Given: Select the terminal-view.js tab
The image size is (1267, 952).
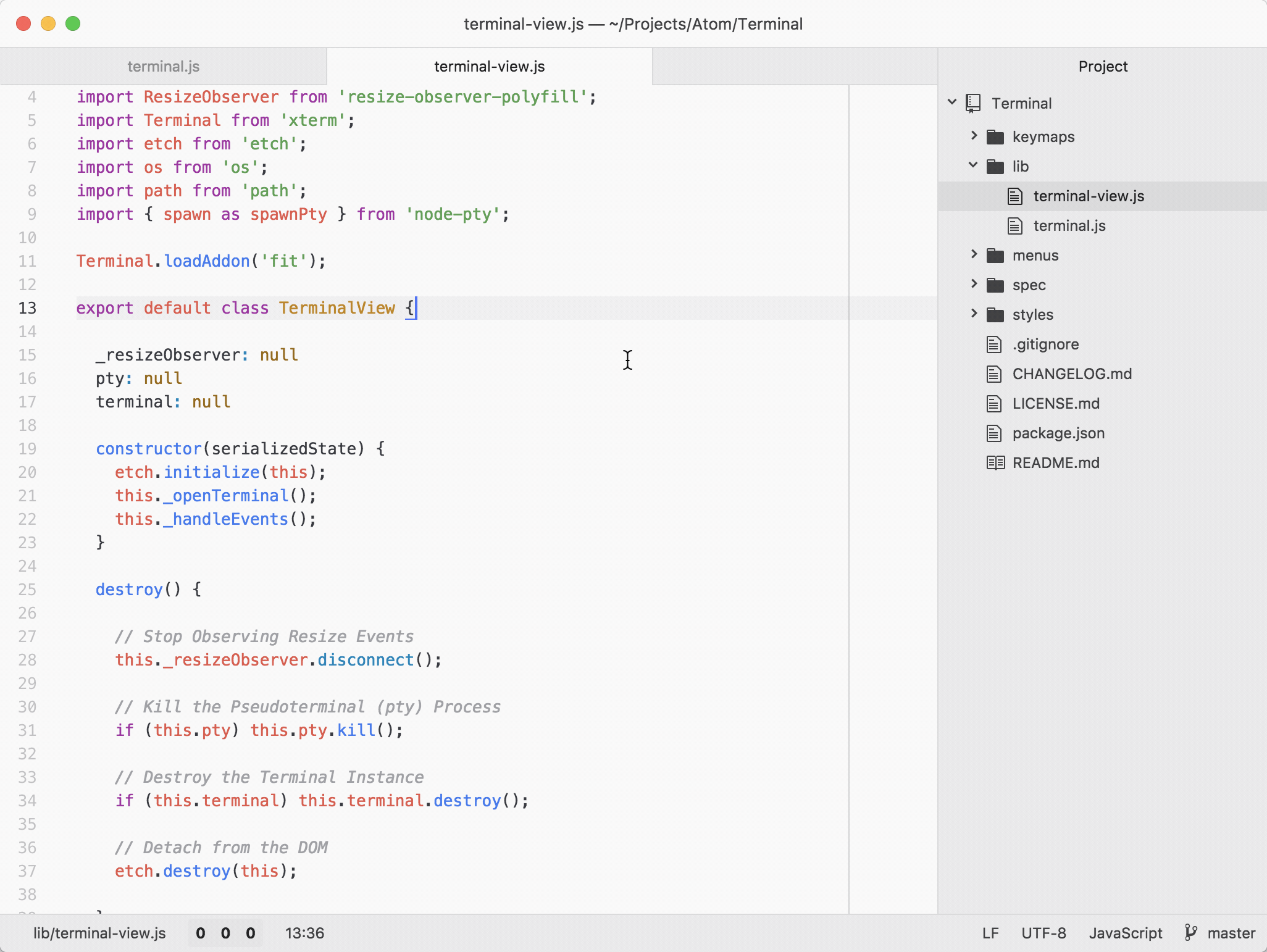Looking at the screenshot, I should pyautogui.click(x=488, y=66).
